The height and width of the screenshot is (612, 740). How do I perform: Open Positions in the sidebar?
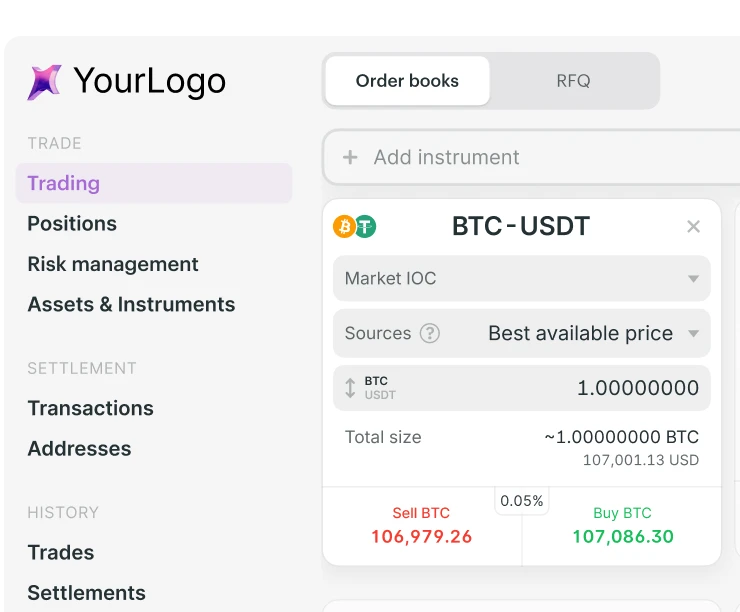(x=72, y=224)
